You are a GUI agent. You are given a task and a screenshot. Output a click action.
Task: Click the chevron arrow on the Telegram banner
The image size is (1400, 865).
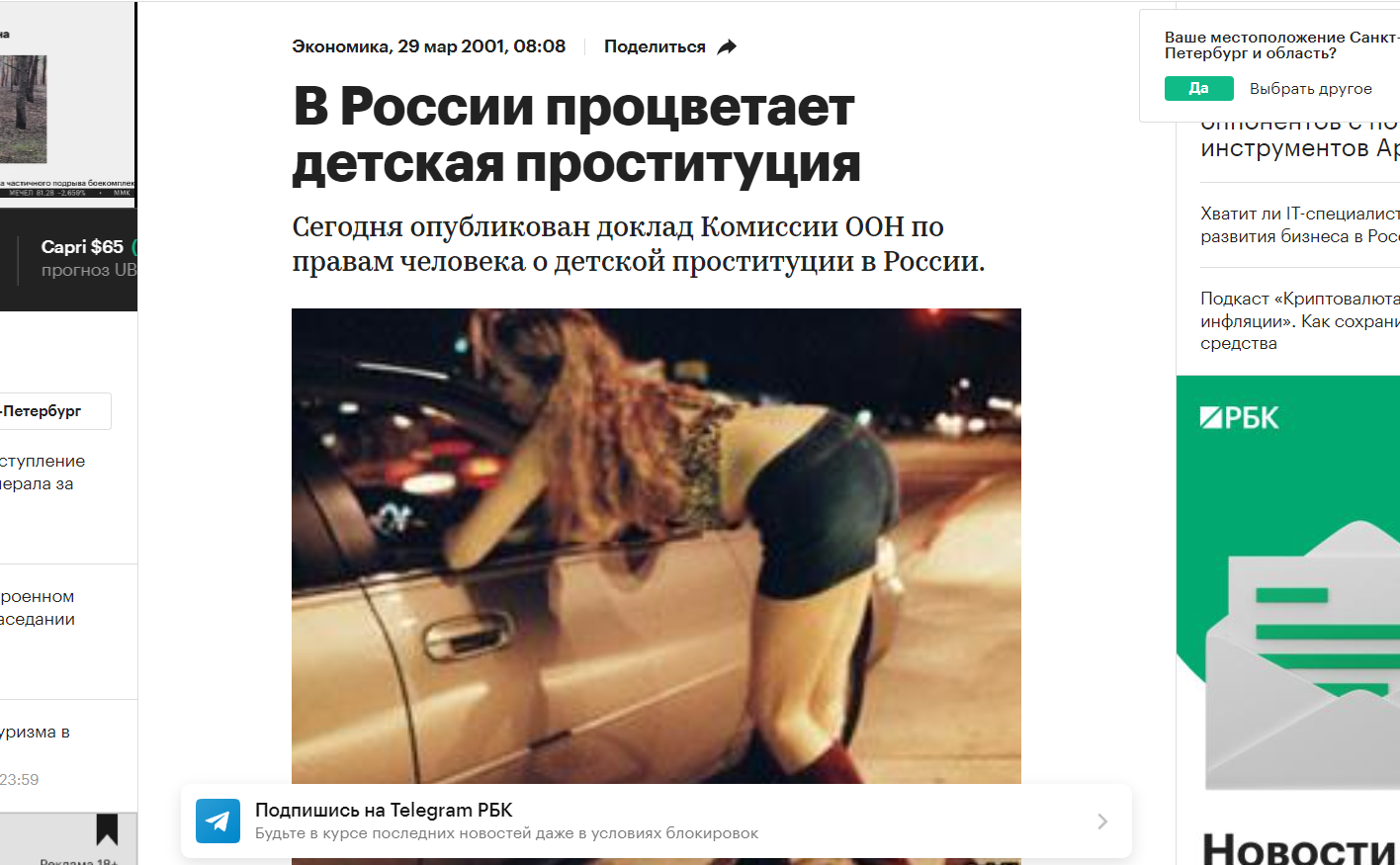(1102, 822)
